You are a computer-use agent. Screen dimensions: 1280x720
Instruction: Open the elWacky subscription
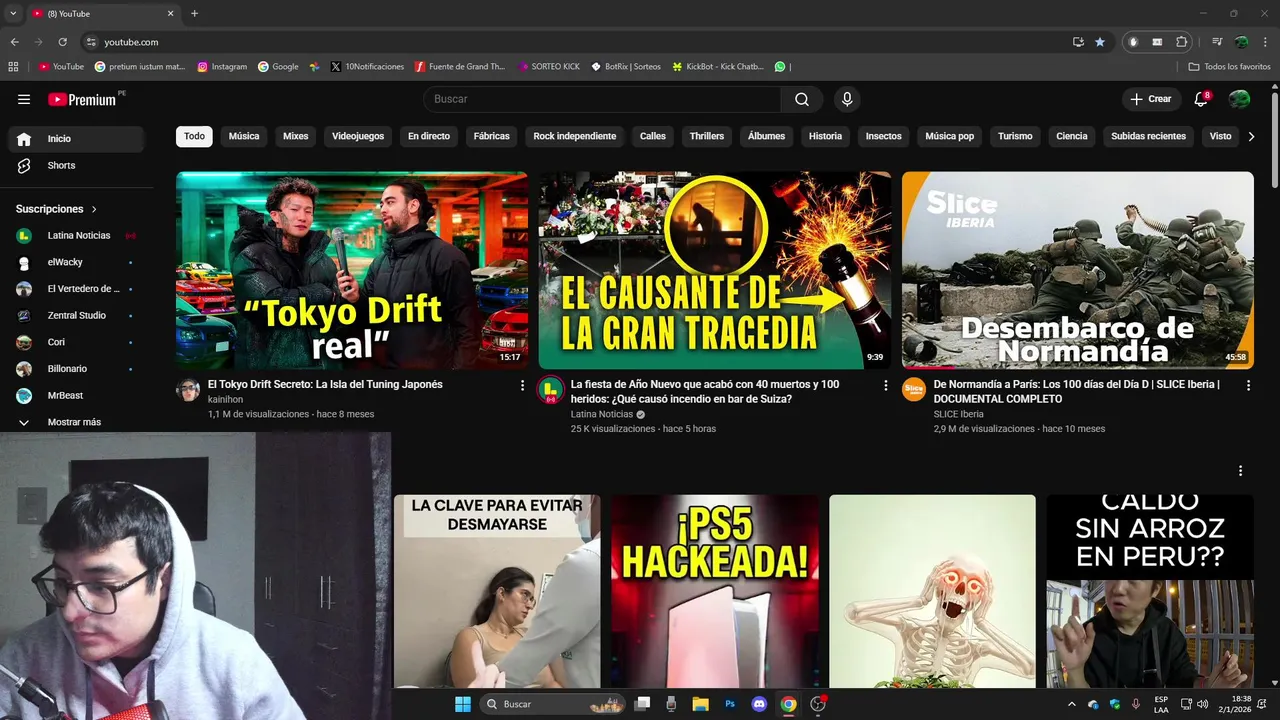[76, 262]
